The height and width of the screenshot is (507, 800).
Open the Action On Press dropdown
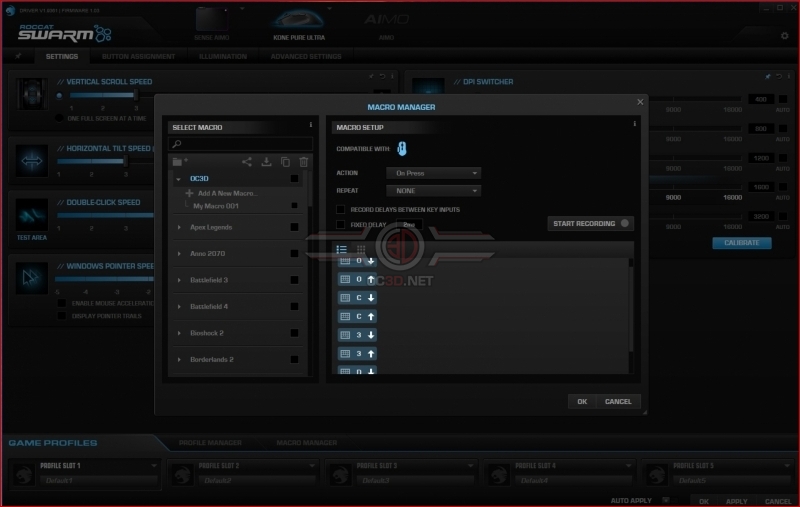(x=434, y=173)
